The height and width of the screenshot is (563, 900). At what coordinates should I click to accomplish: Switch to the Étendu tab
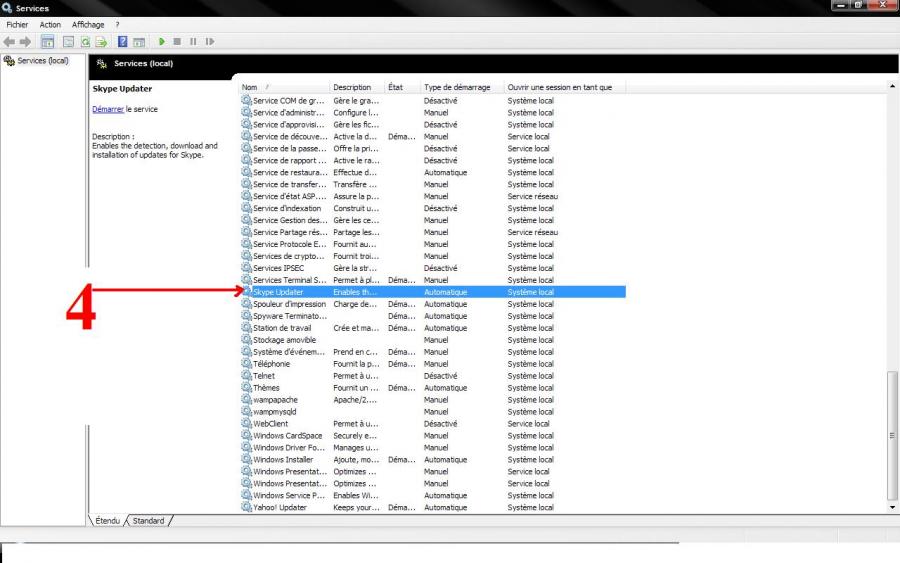click(108, 521)
